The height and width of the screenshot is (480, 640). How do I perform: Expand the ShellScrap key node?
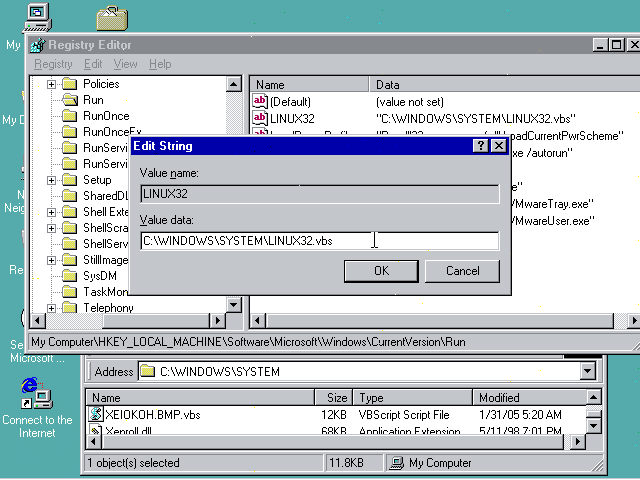pos(51,228)
